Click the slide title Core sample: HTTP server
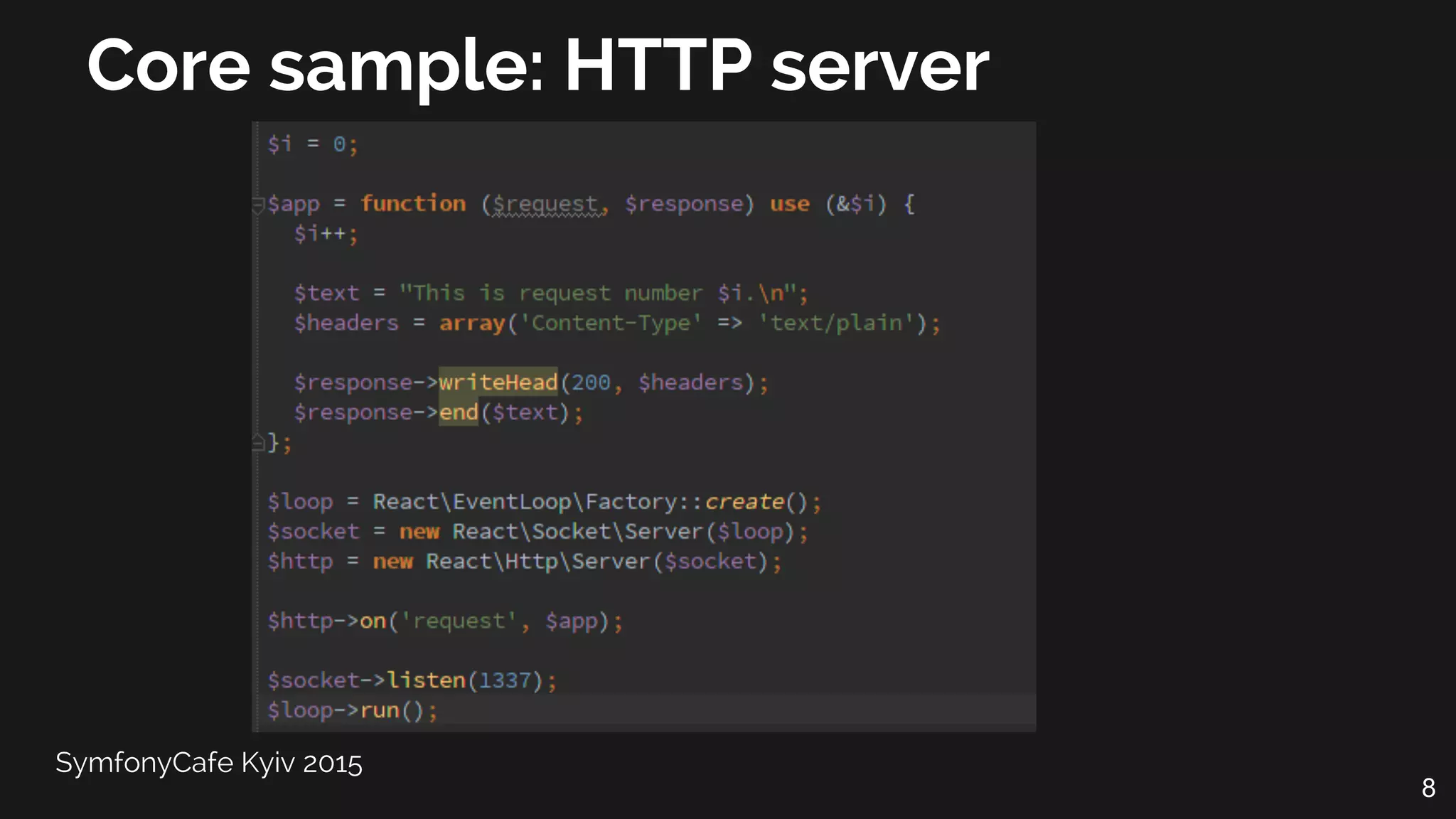Screen dimensions: 1456x819 click(538, 65)
